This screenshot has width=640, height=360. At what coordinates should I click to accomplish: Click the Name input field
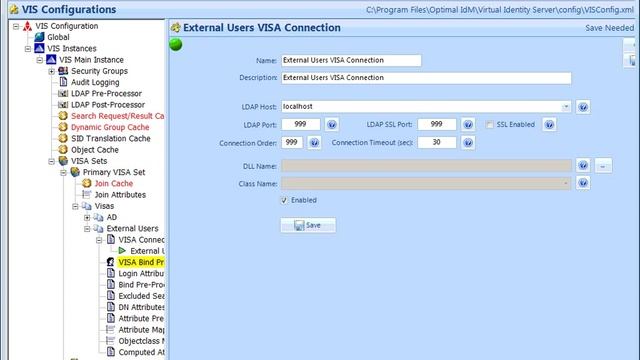pyautogui.click(x=351, y=60)
